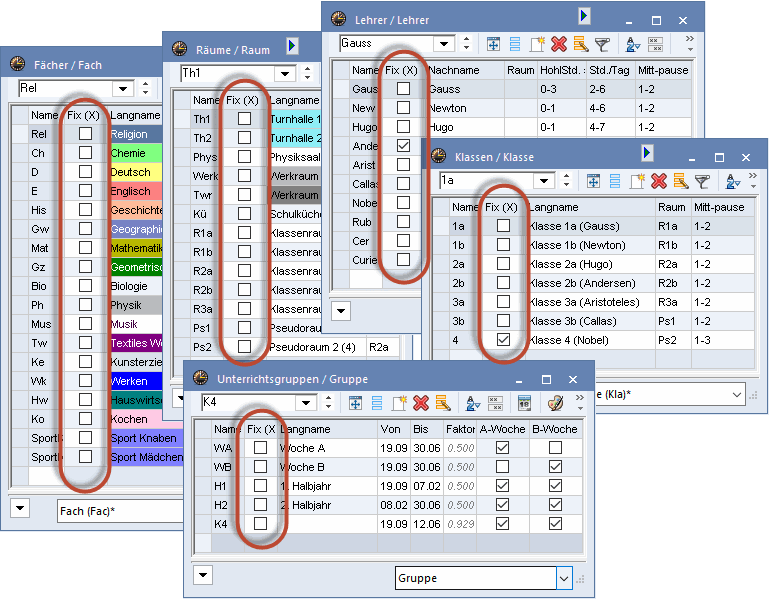The height and width of the screenshot is (599, 772).
Task: Open the K4 dropdown in Unterrichtsgruppen window
Action: (x=306, y=403)
